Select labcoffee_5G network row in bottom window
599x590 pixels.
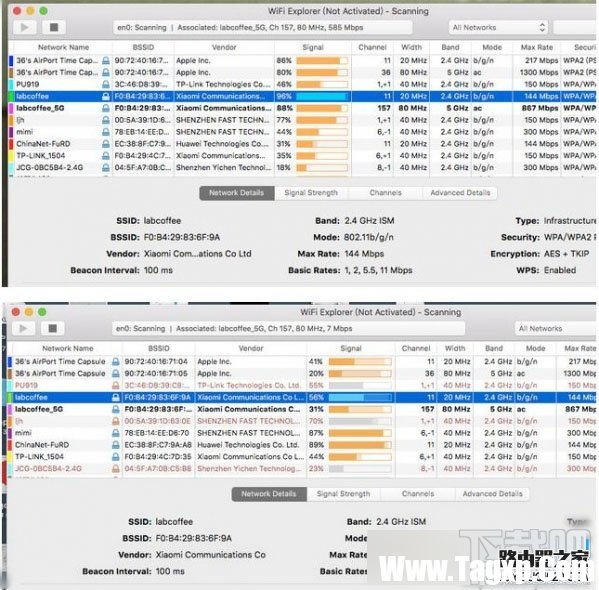(302, 409)
